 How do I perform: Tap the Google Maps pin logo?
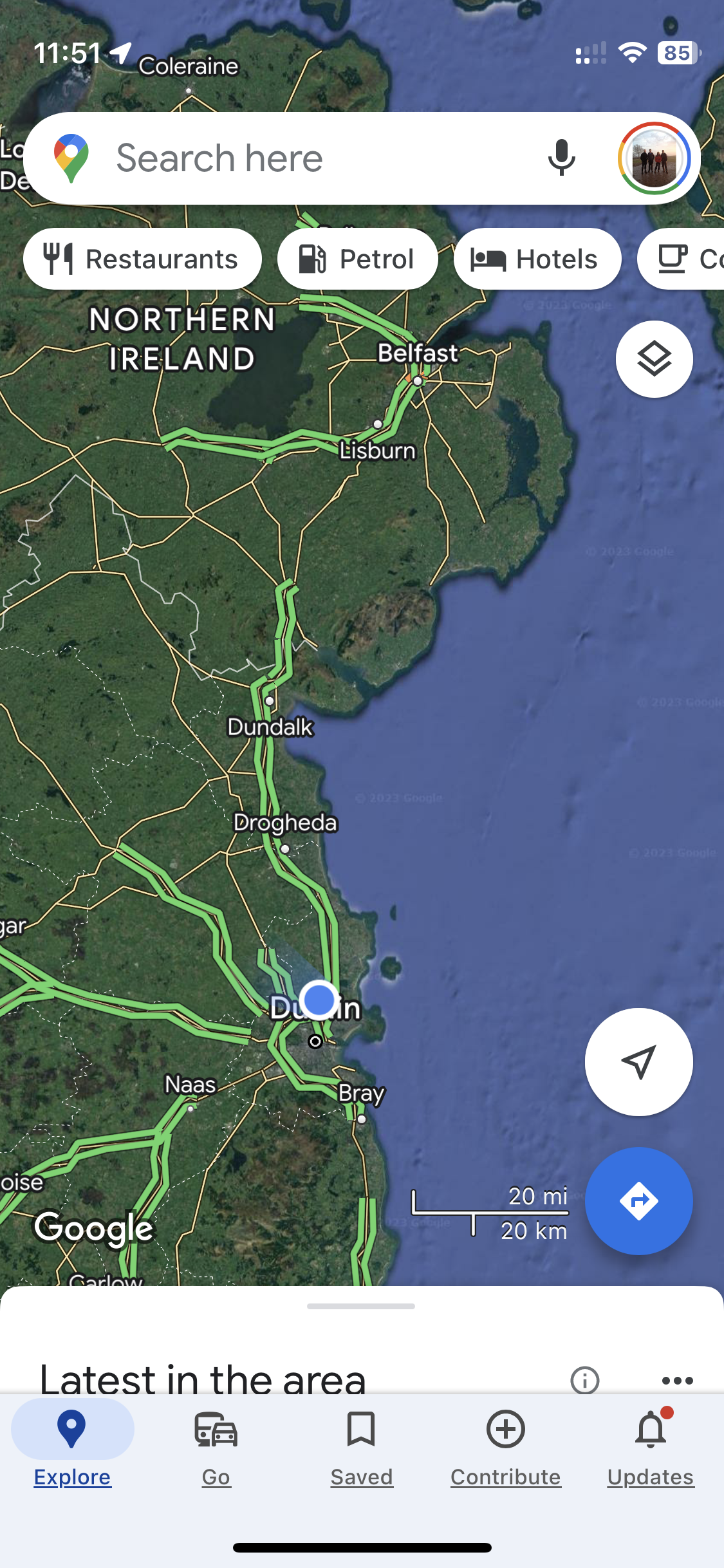(71, 158)
